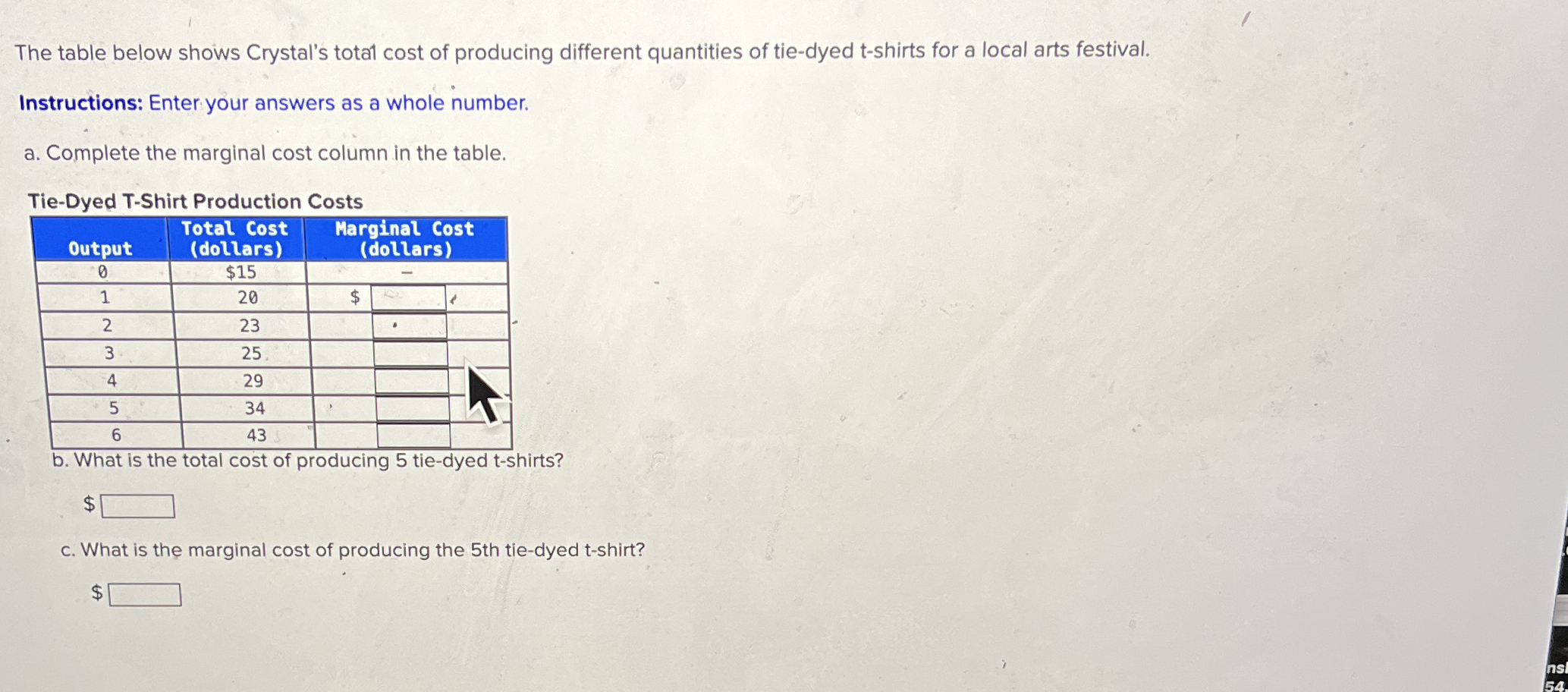Click the dash in the Marginal Cost column
Image resolution: width=1568 pixels, height=692 pixels.
[x=407, y=272]
